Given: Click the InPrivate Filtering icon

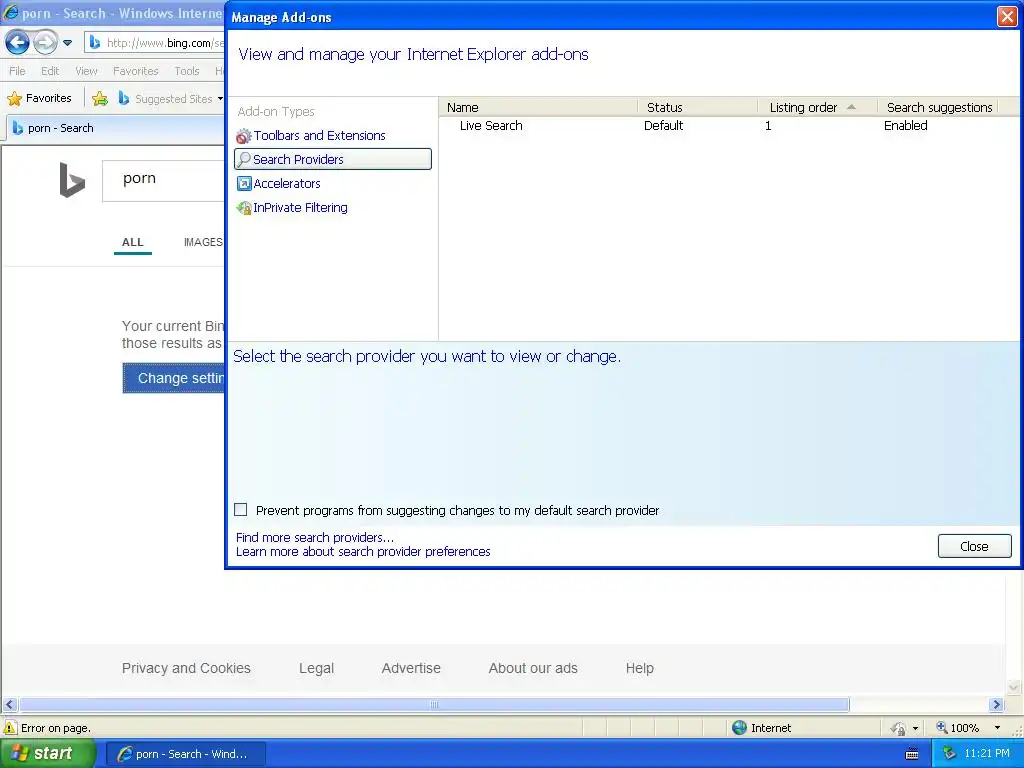Looking at the screenshot, I should point(244,208).
